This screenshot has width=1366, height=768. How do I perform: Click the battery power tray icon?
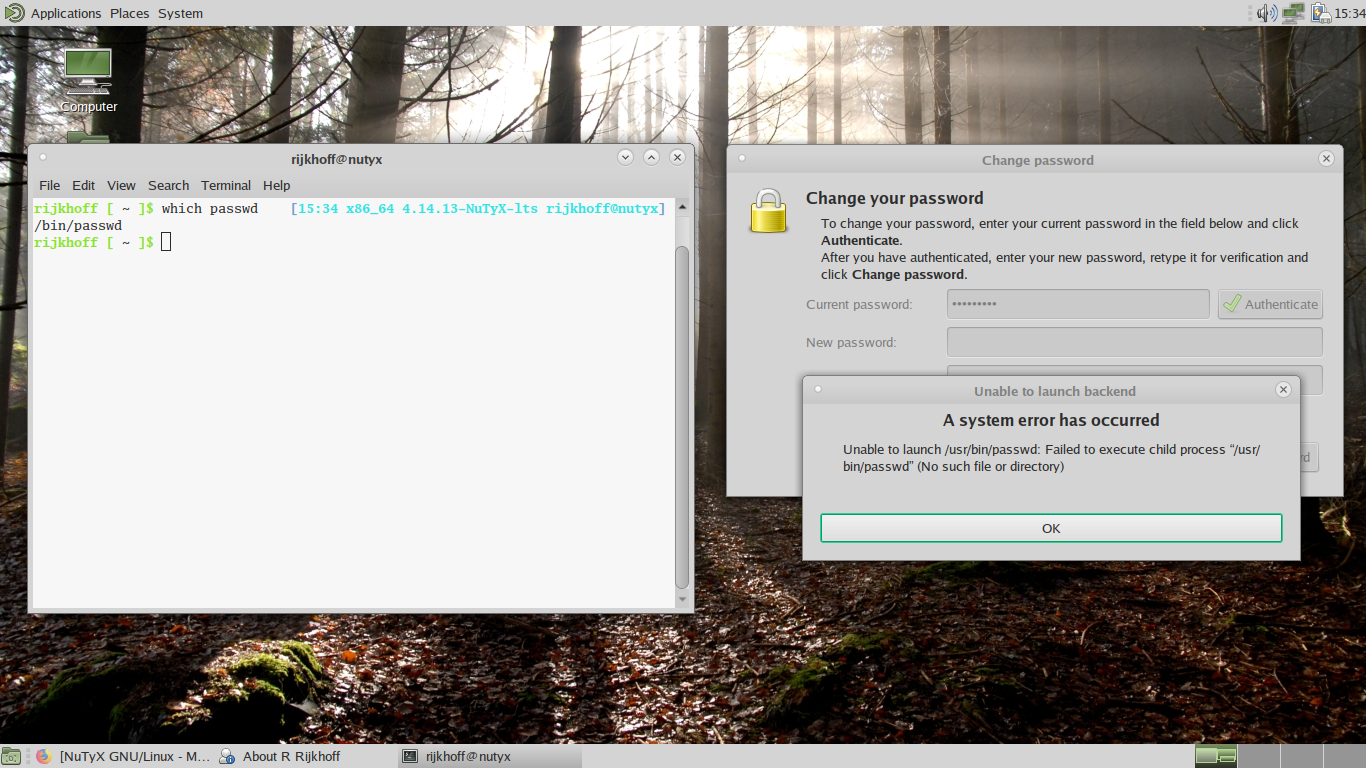(1321, 13)
